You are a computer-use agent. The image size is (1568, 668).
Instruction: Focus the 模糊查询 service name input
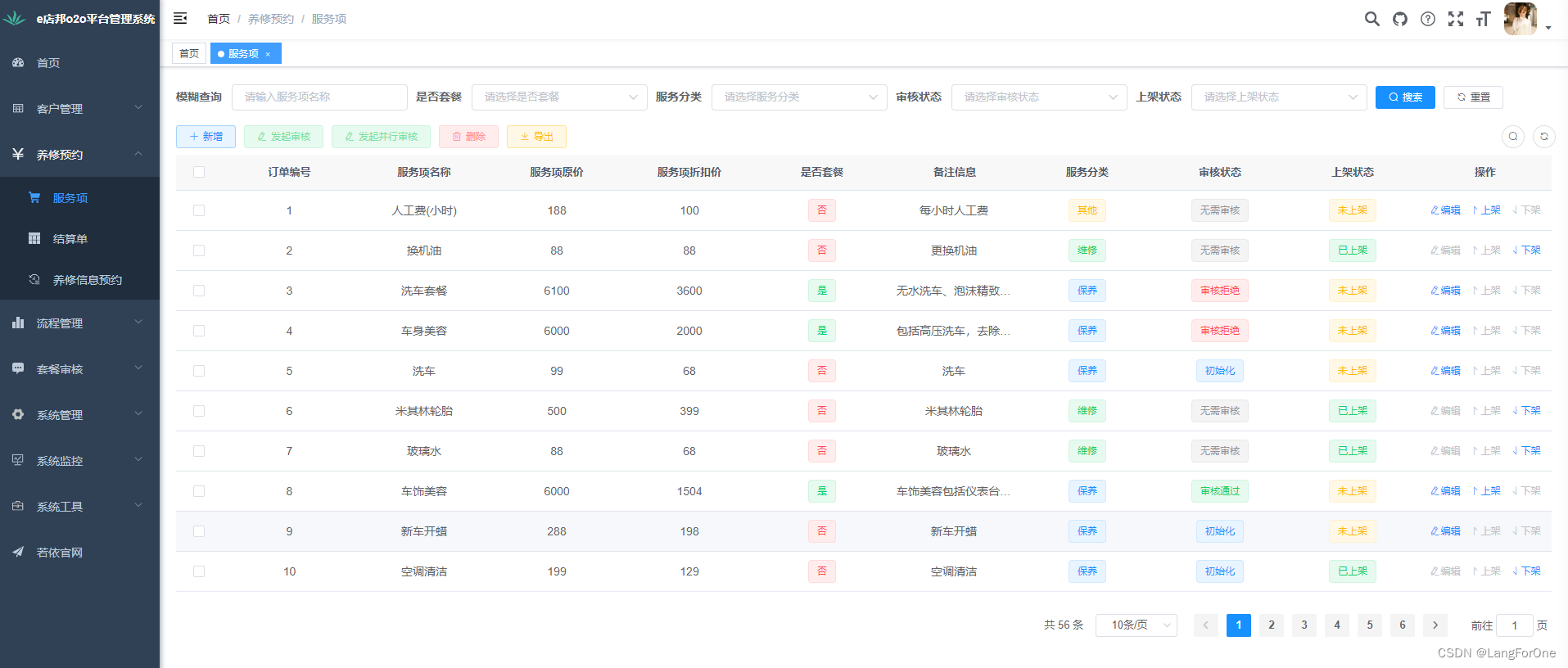[x=319, y=97]
